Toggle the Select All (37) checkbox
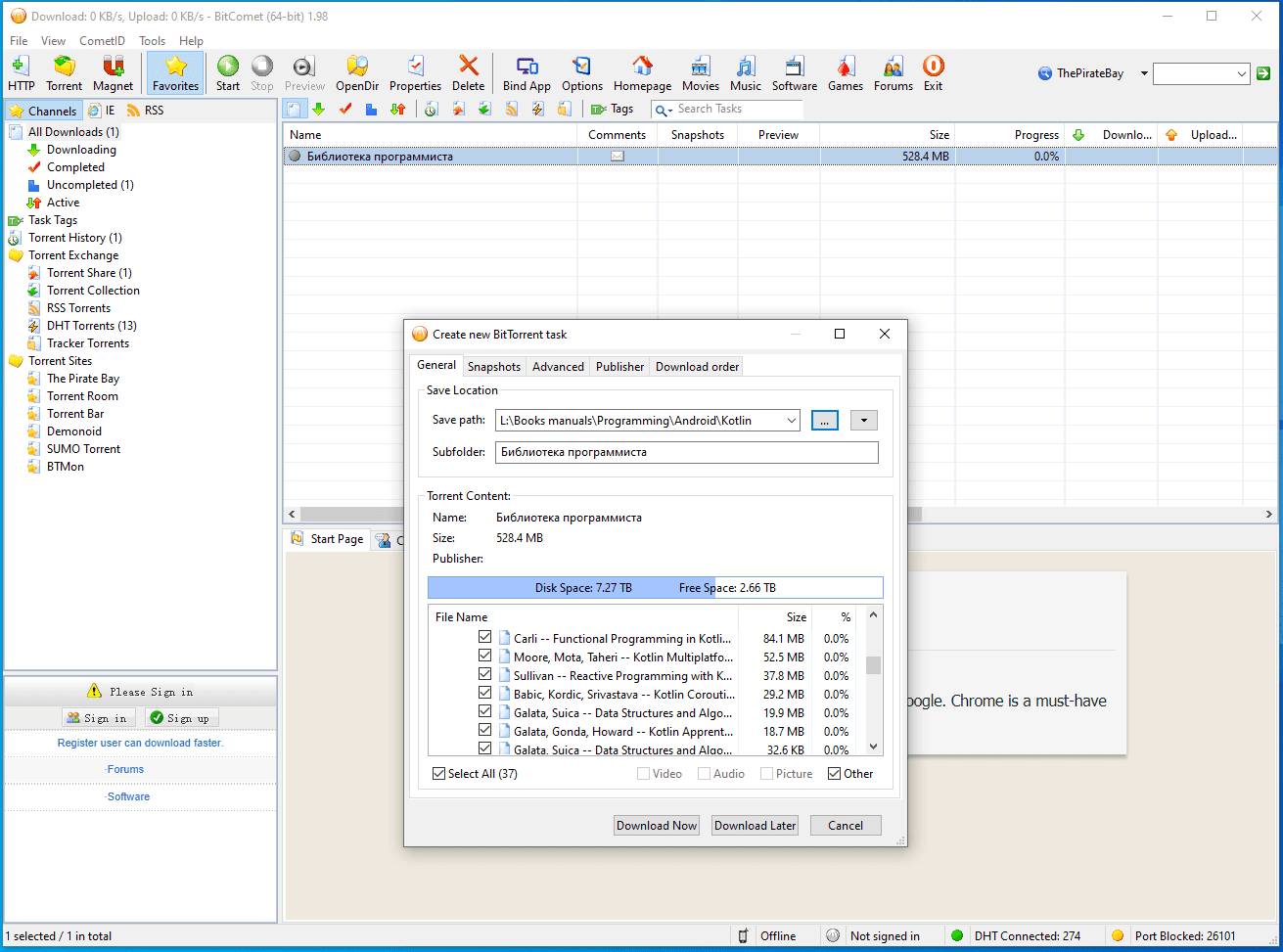The height and width of the screenshot is (952, 1283). pyautogui.click(x=439, y=773)
